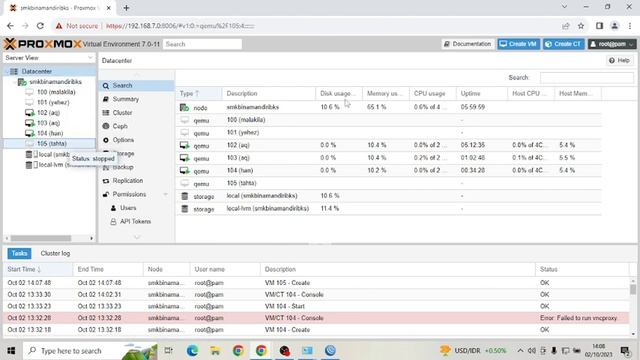Click the VM 105 - Create task entry
This screenshot has height=360, width=640.
pos(316,283)
